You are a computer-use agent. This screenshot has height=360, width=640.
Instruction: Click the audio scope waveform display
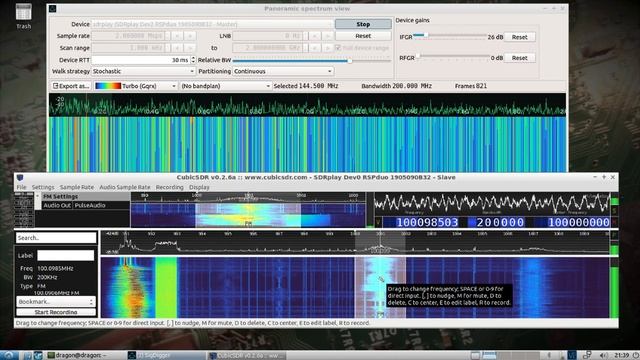pos(492,203)
